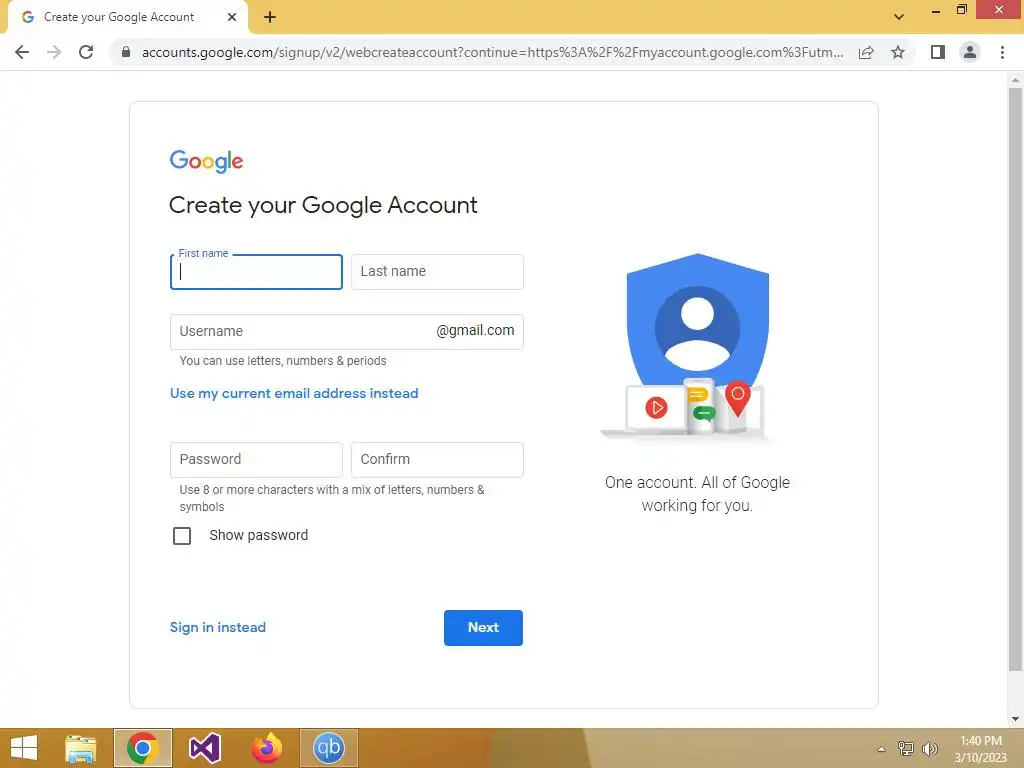
Task: Open the Chrome profile avatar icon
Action: pos(970,52)
